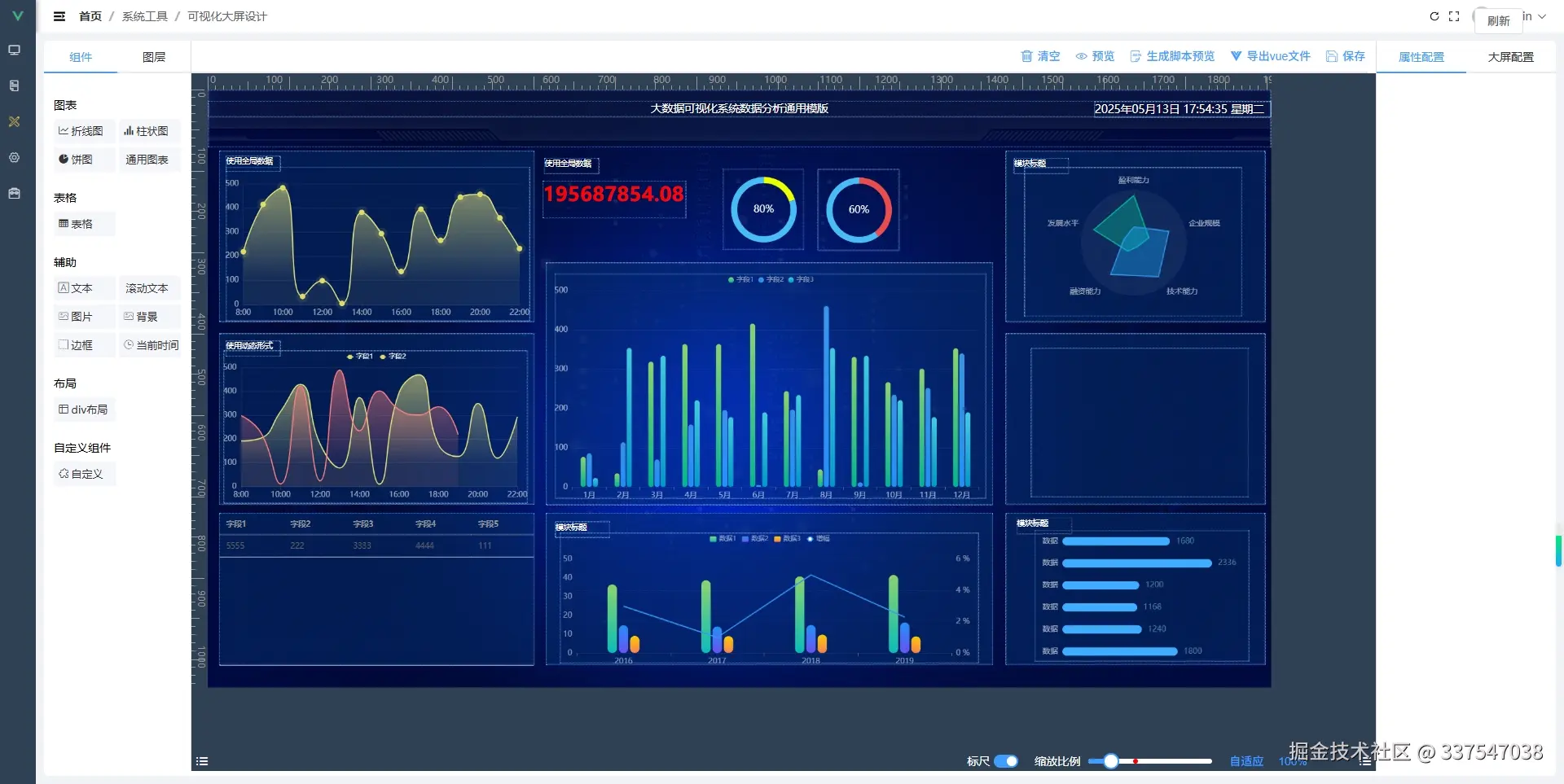Open the user account dropdown arrow
Screen dimensions: 1564x784
click(1542, 16)
